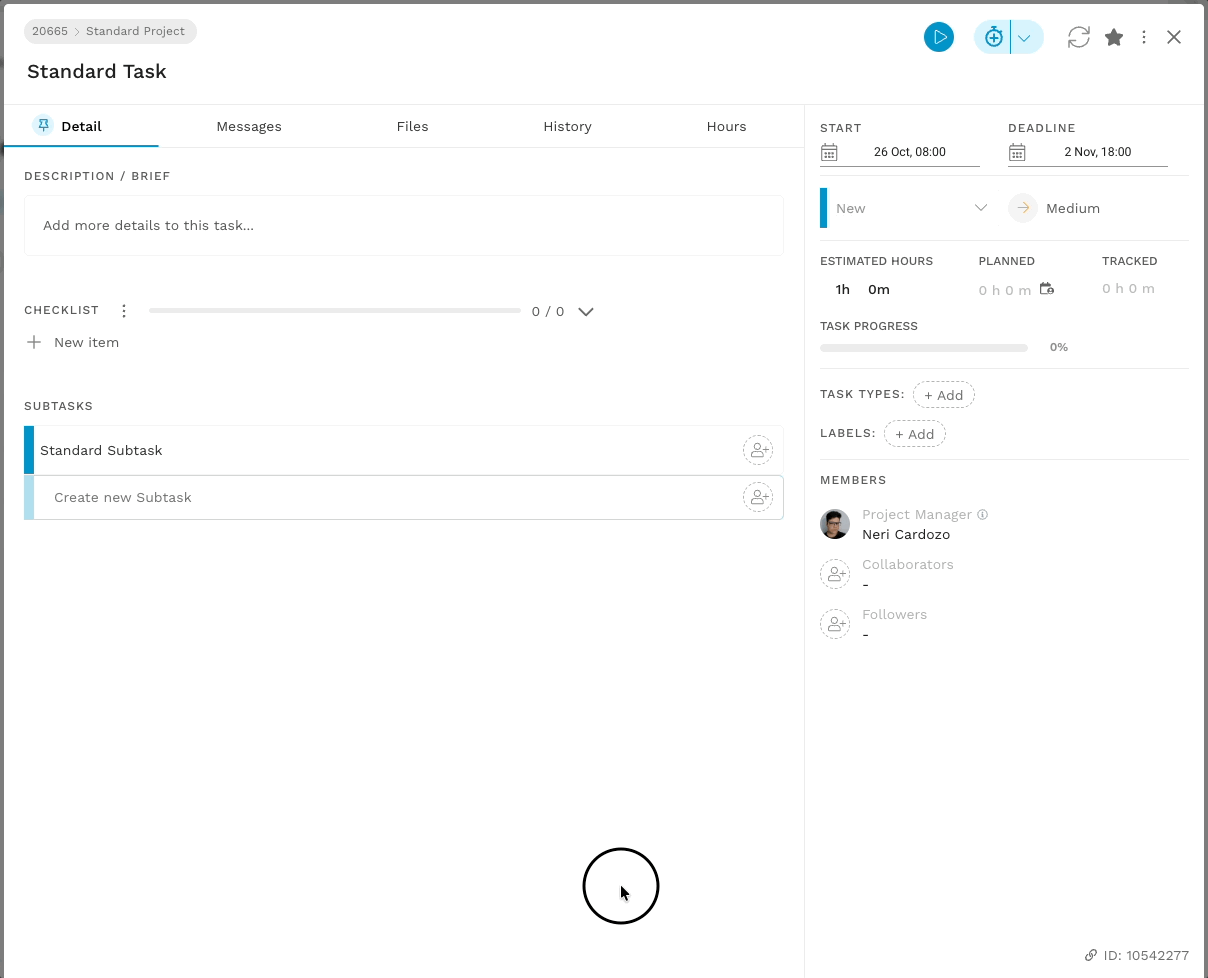The image size is (1208, 978).
Task: Toggle the favorite star icon
Action: point(1114,38)
